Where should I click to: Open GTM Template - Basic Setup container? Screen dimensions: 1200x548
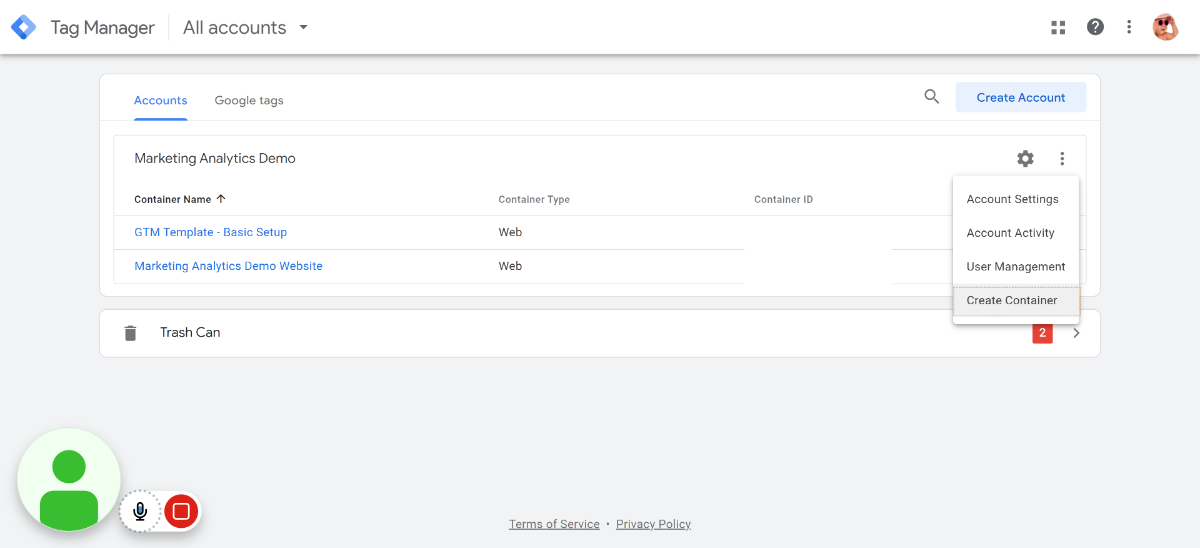[210, 232]
